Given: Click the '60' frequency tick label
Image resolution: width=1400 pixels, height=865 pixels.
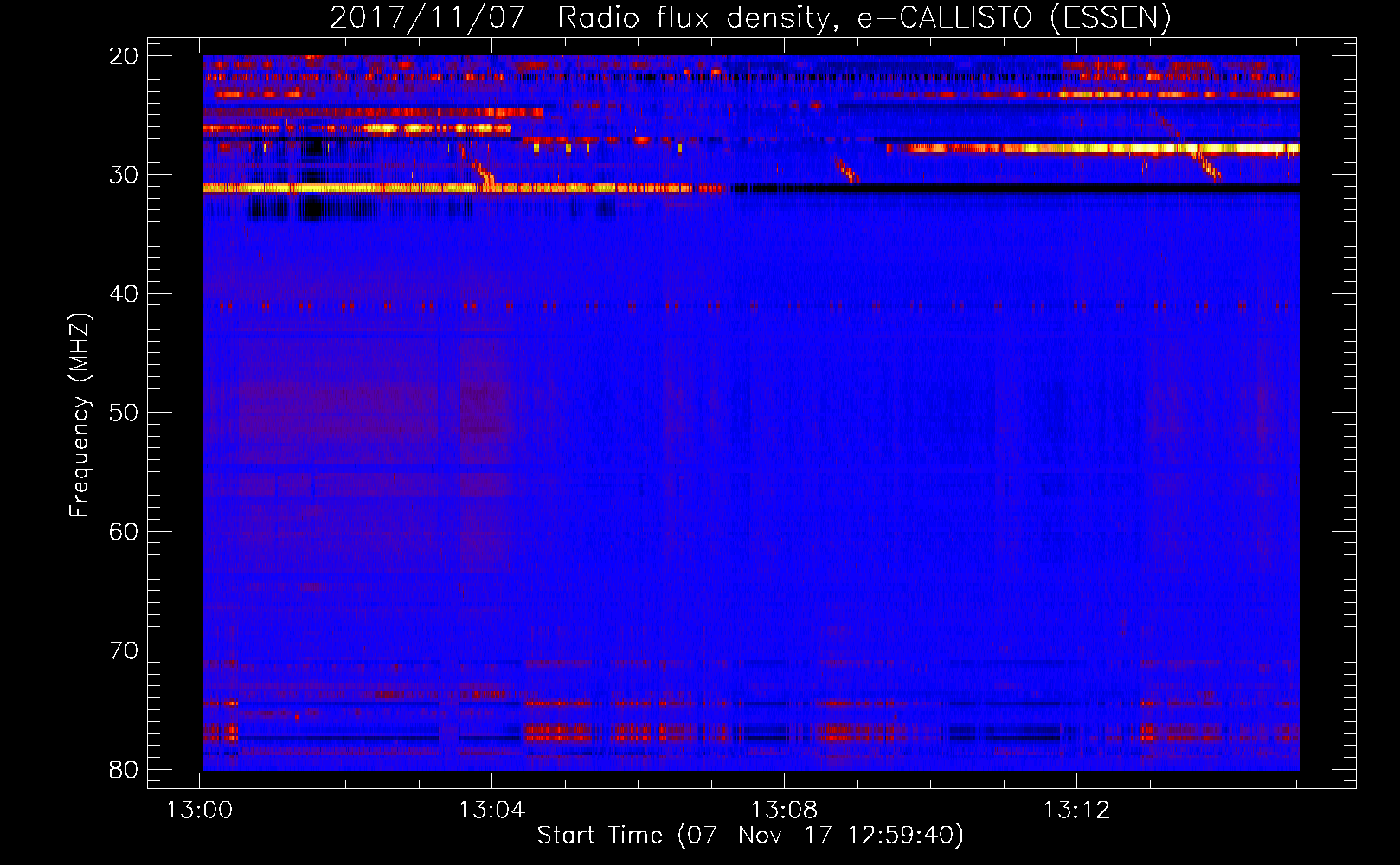Looking at the screenshot, I should coord(124,532).
